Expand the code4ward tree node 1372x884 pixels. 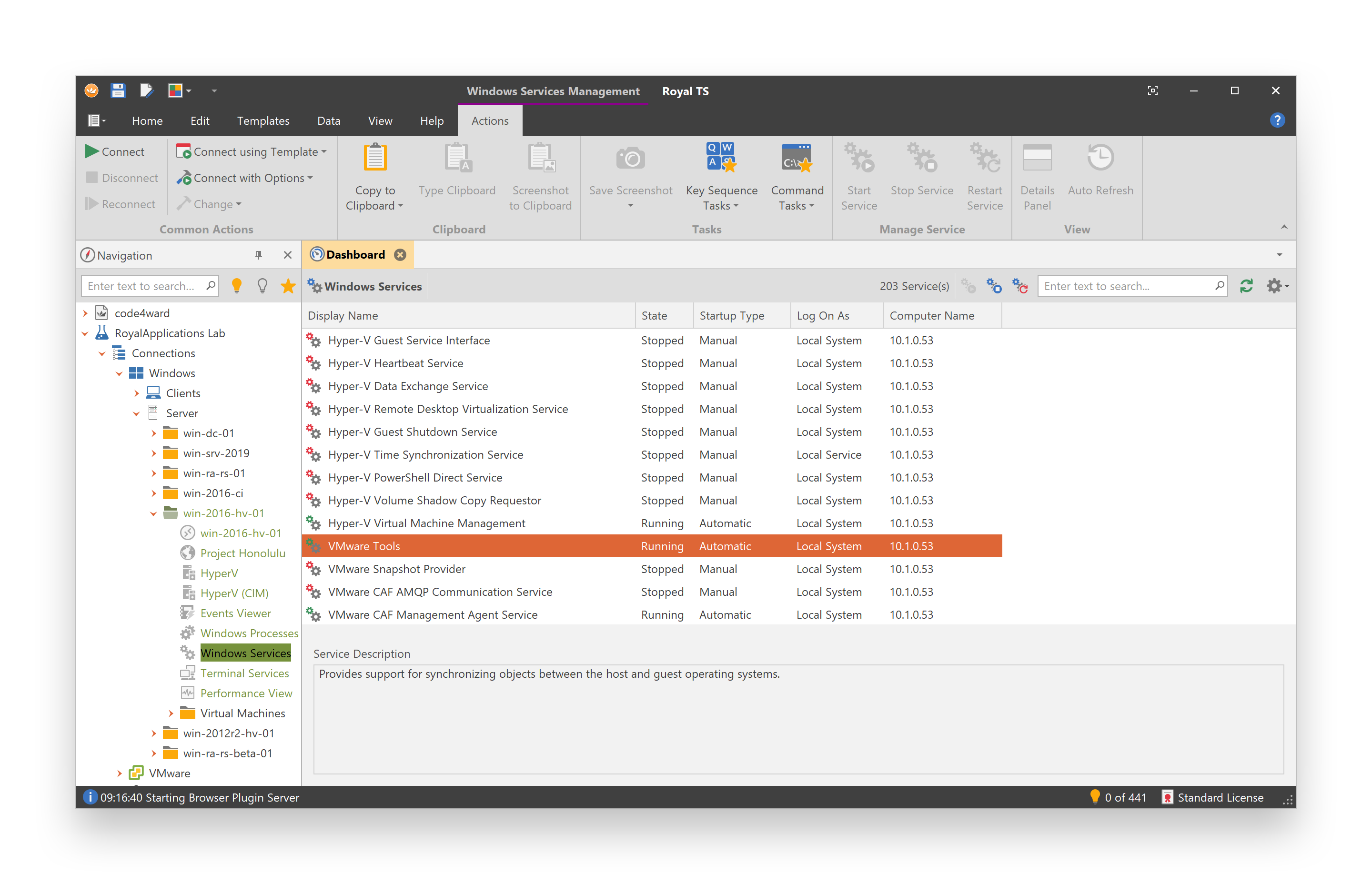86,313
